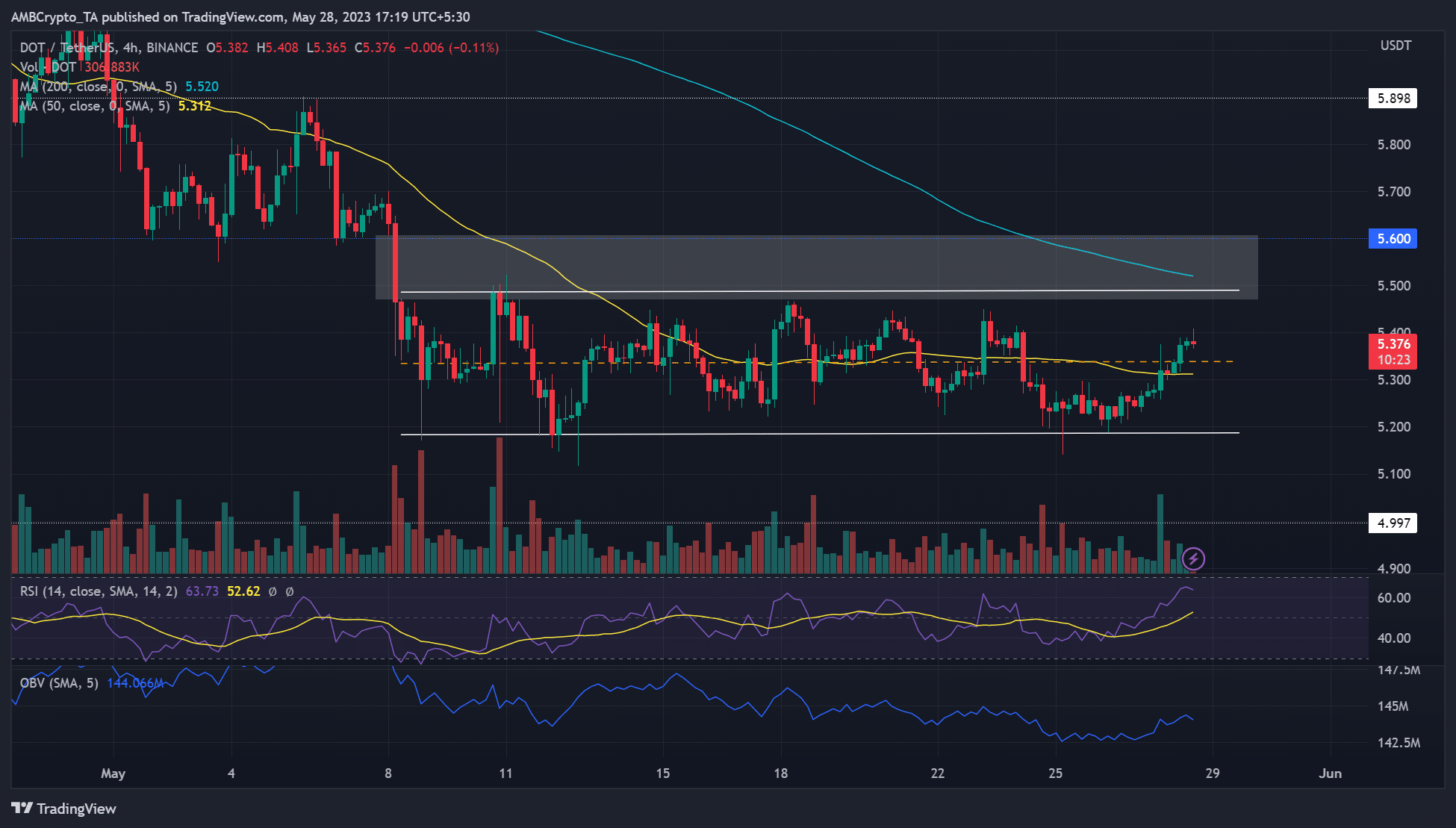Screen dimensions: 1456x828
Task: Select the OBV indicator legend label
Action: (59, 683)
